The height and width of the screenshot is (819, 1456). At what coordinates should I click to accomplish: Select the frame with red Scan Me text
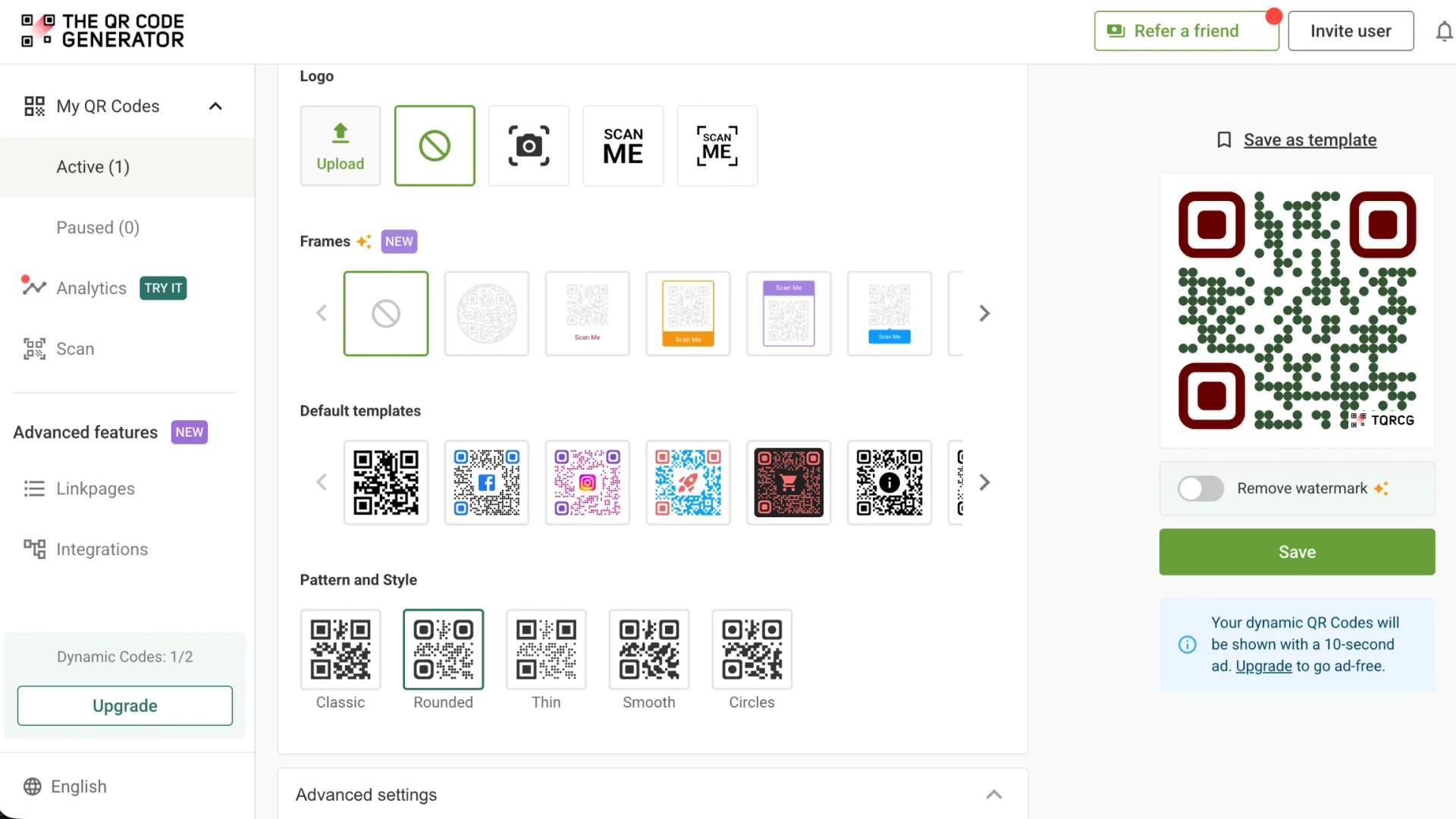588,313
